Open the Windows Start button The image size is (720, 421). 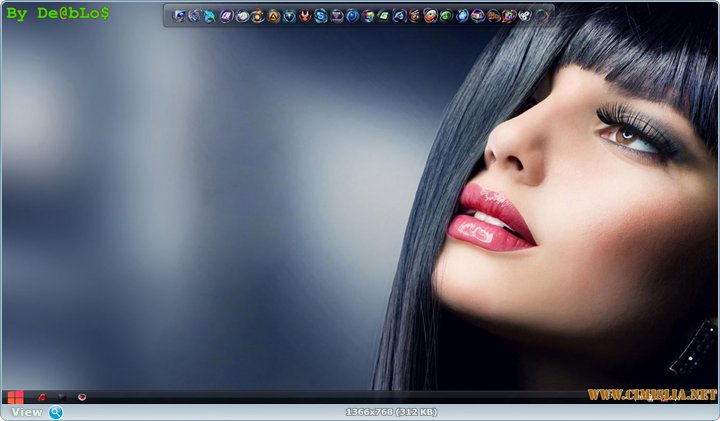pos(15,397)
